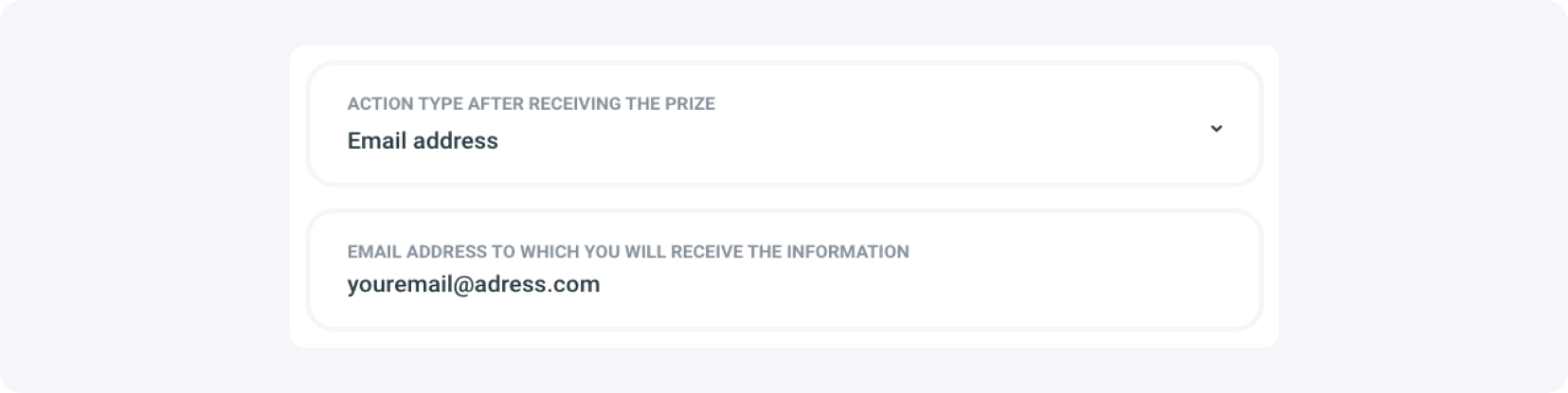The width and height of the screenshot is (1568, 393).
Task: Click the chevron arrow in the action type field
Action: (x=1217, y=128)
